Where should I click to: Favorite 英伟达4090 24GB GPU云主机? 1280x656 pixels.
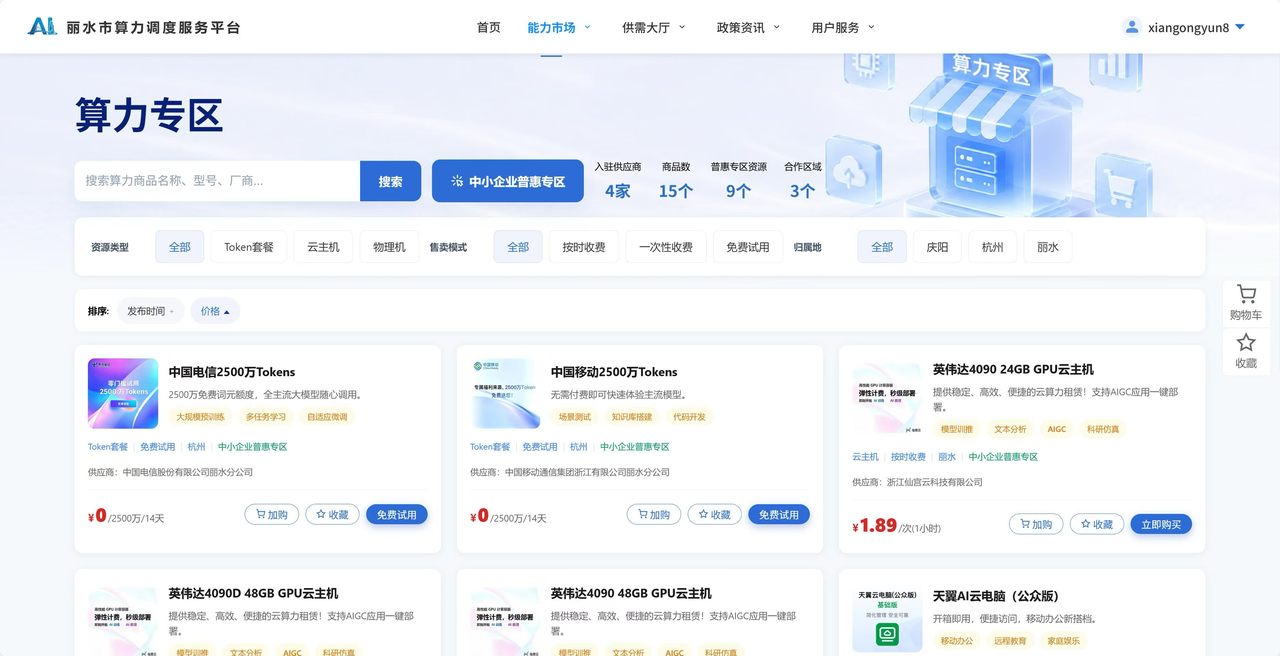[1096, 524]
